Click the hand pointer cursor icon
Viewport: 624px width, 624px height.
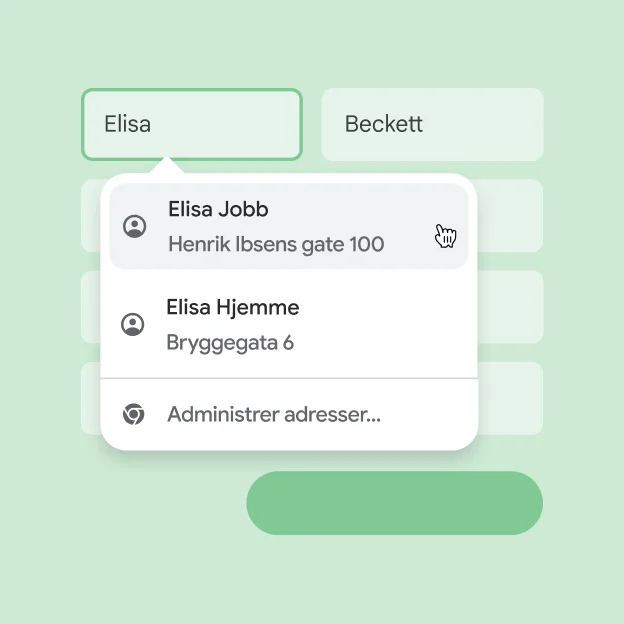[x=446, y=236]
